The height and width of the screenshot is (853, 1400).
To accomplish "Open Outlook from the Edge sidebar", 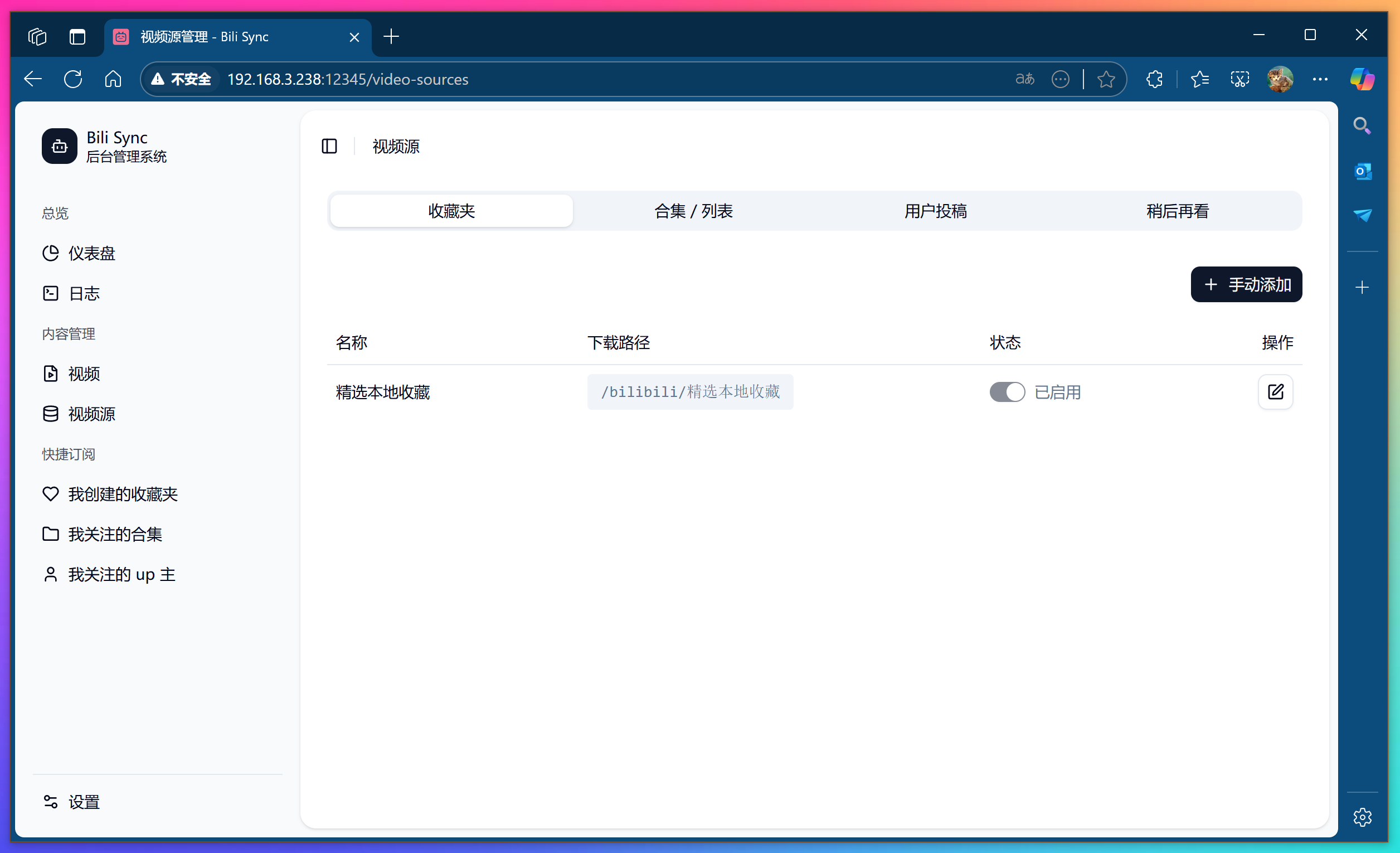I will (x=1363, y=171).
